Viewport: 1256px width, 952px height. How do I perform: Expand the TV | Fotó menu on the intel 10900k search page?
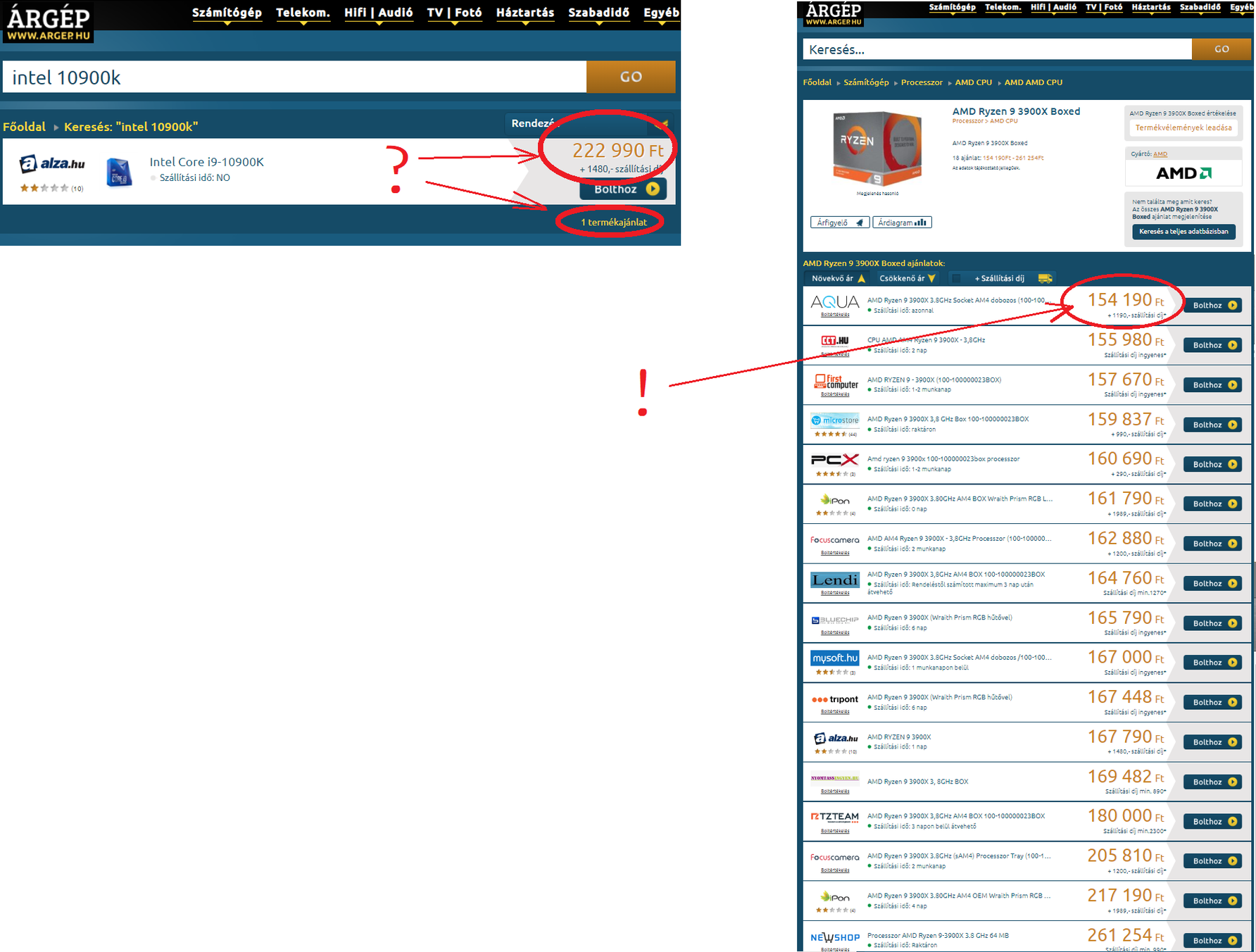(x=454, y=13)
